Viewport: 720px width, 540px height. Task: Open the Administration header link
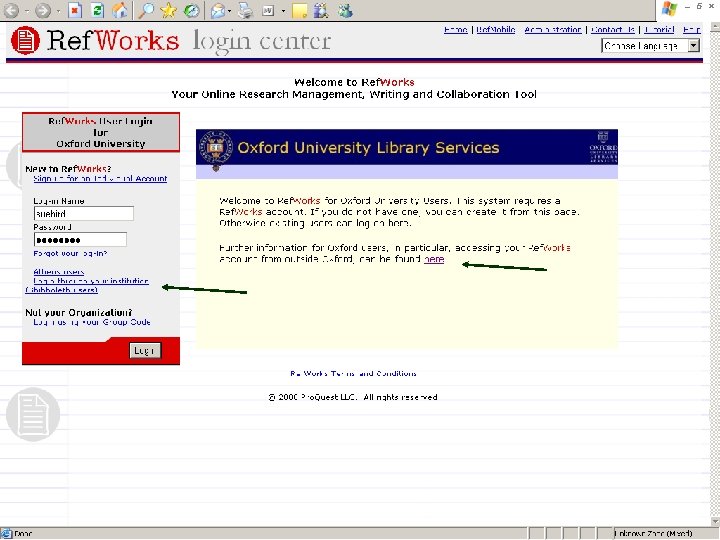(553, 30)
